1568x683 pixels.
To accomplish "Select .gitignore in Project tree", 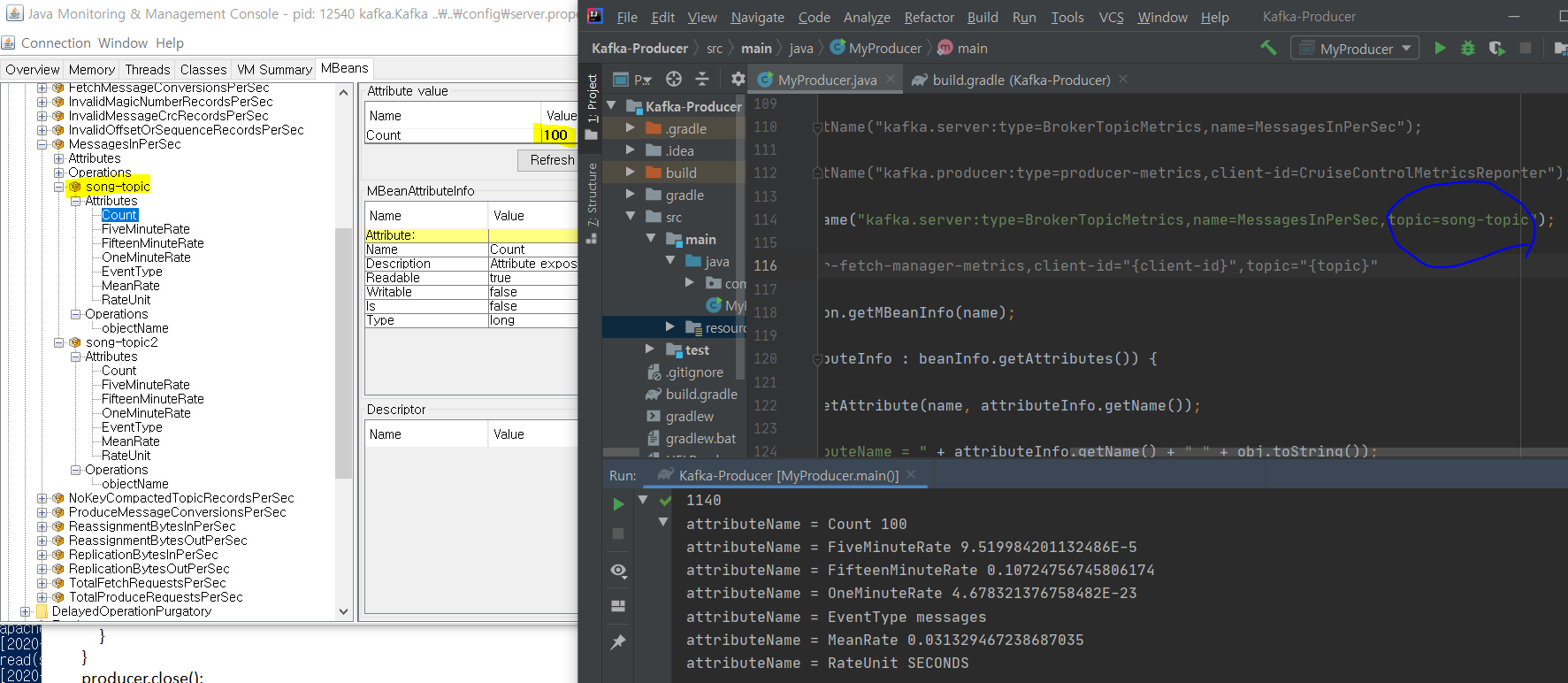I will click(694, 372).
